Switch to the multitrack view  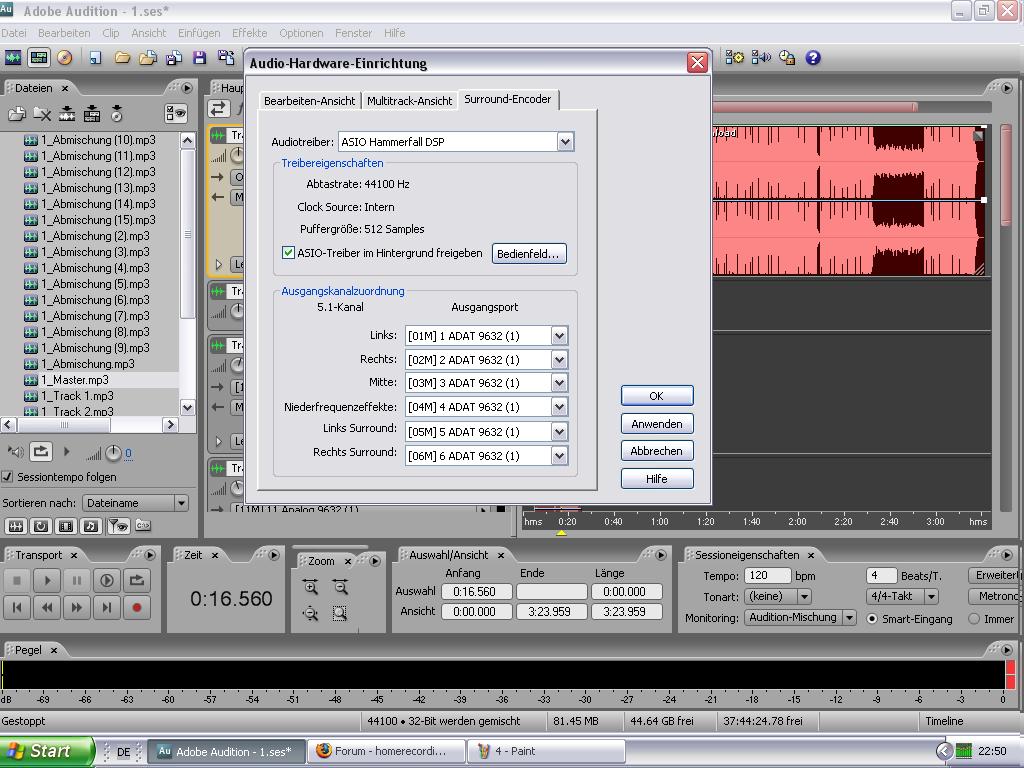point(39,58)
